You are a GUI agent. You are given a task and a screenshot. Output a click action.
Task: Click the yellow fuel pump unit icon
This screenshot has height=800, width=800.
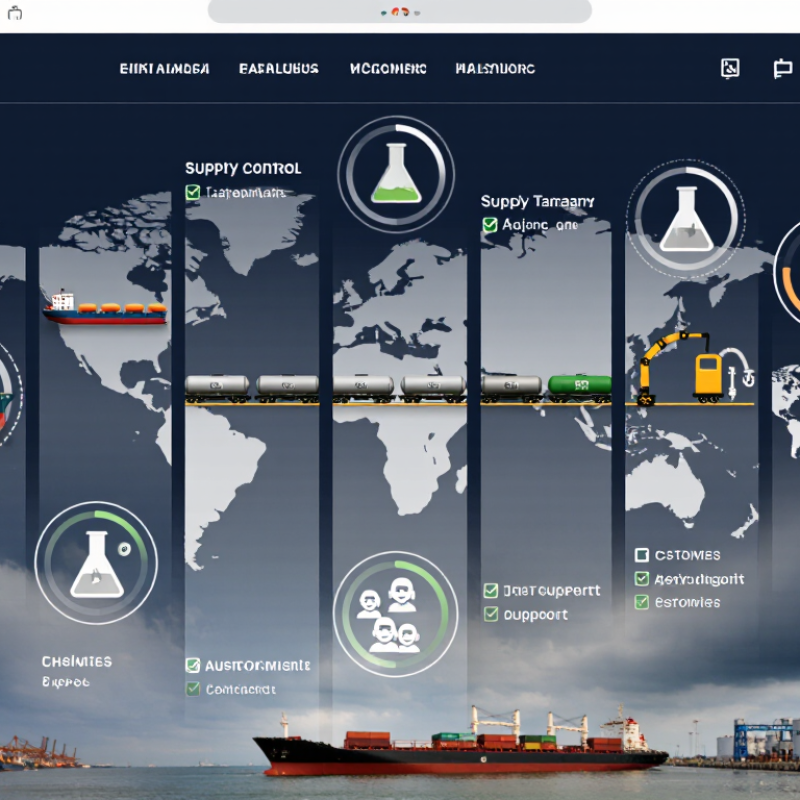(708, 377)
